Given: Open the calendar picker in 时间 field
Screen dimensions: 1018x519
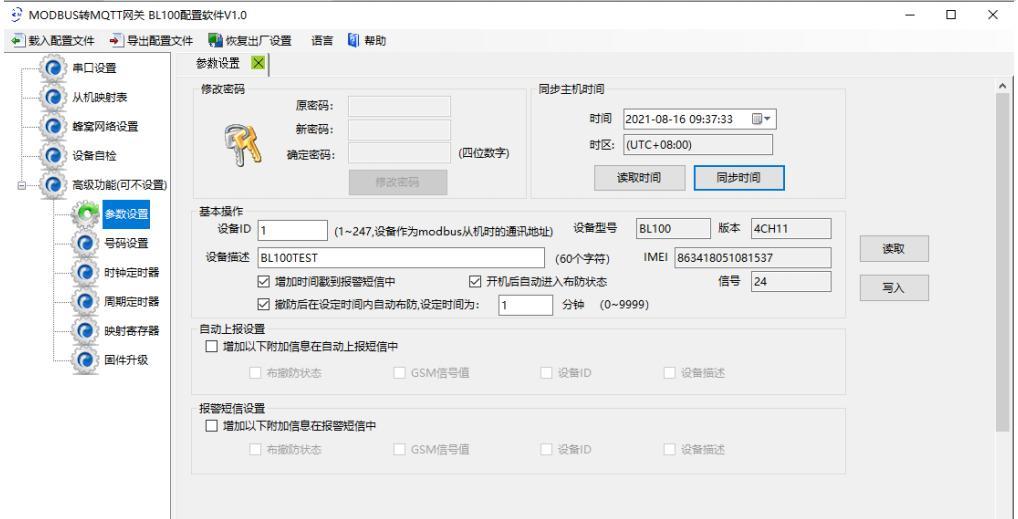Looking at the screenshot, I should (x=760, y=119).
